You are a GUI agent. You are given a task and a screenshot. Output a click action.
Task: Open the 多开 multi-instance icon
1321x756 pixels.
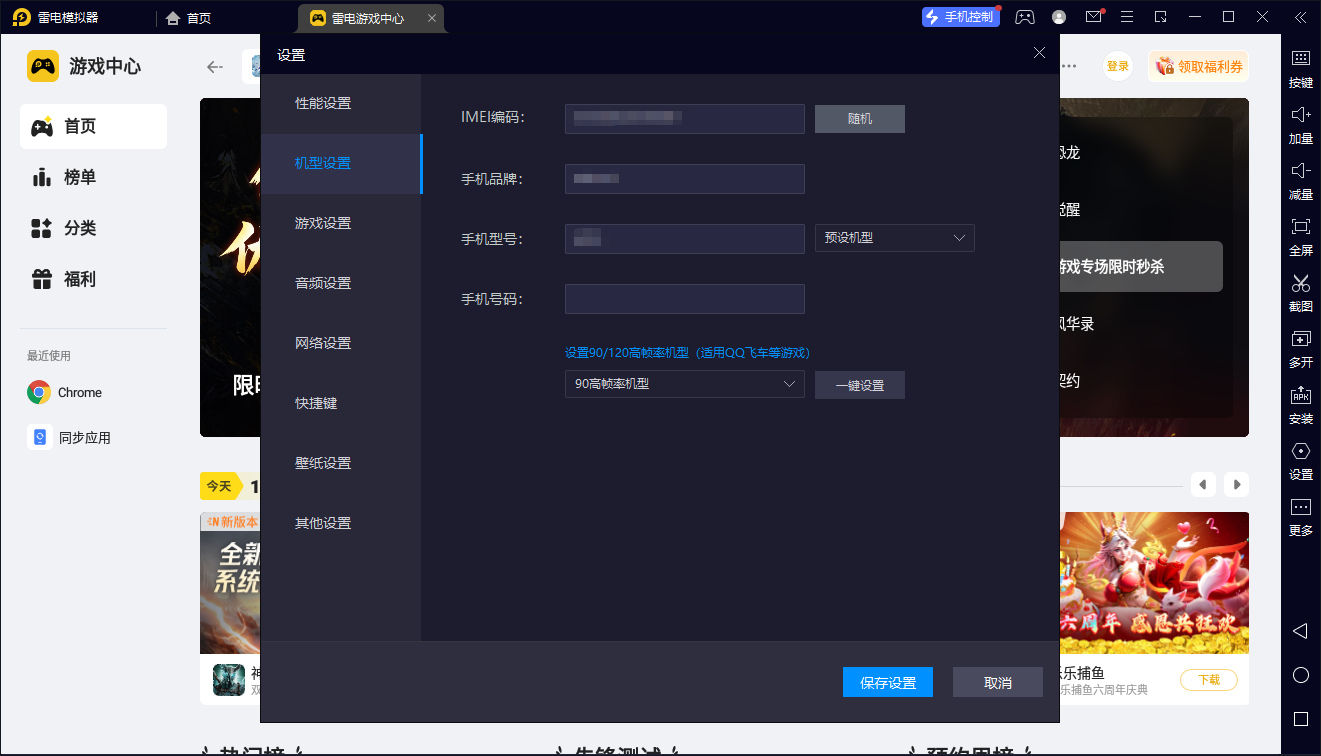pyautogui.click(x=1300, y=339)
